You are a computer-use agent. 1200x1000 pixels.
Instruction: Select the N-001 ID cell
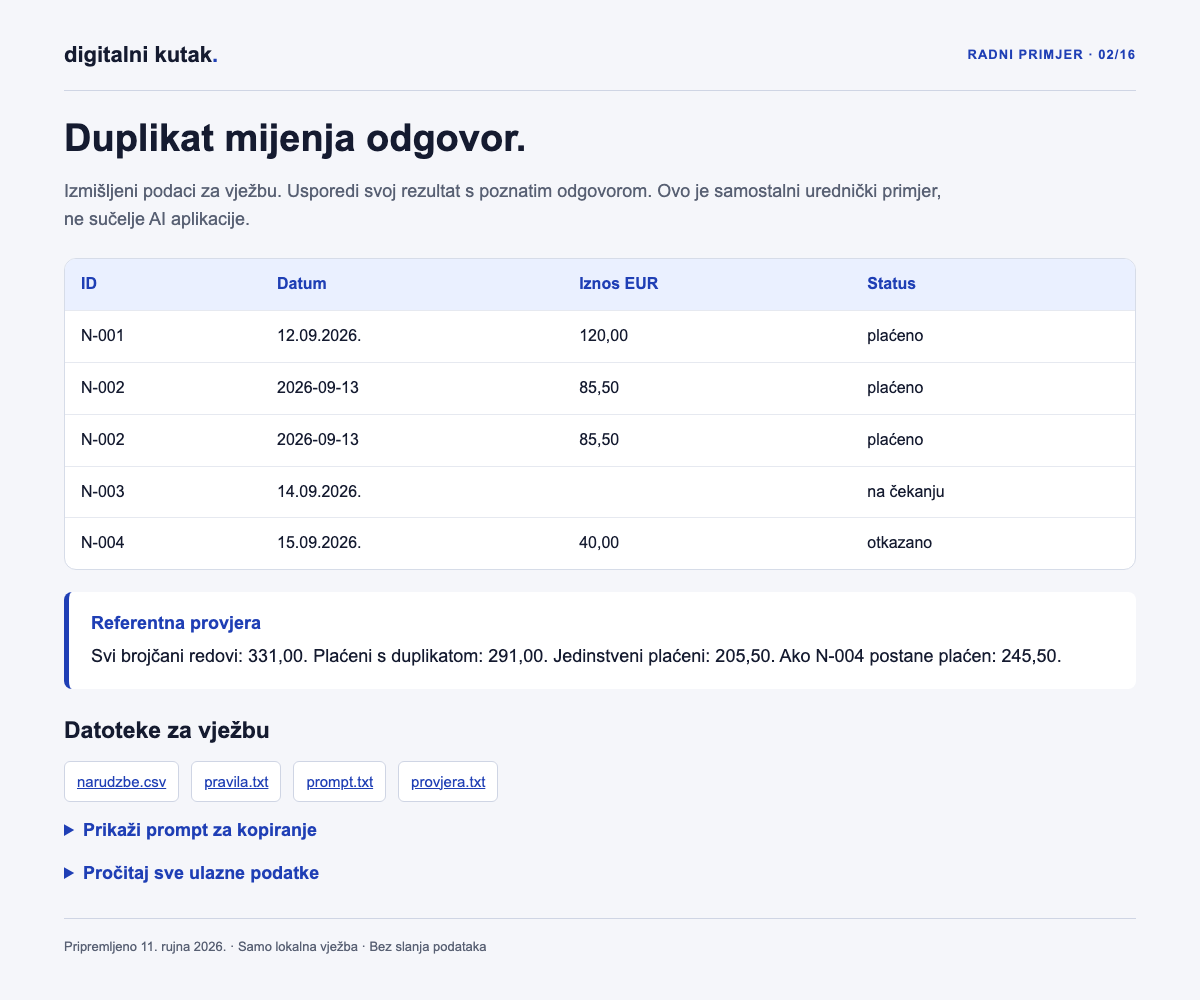click(x=163, y=336)
